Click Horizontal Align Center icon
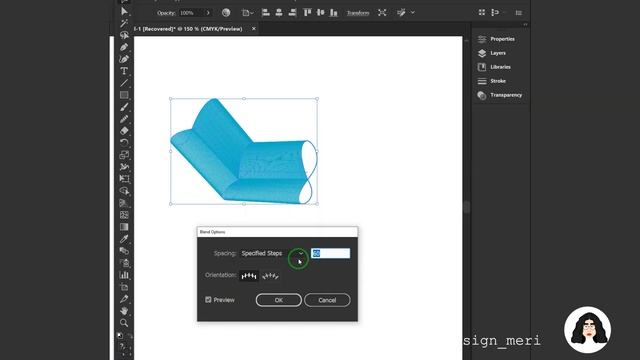 pyautogui.click(x=279, y=13)
